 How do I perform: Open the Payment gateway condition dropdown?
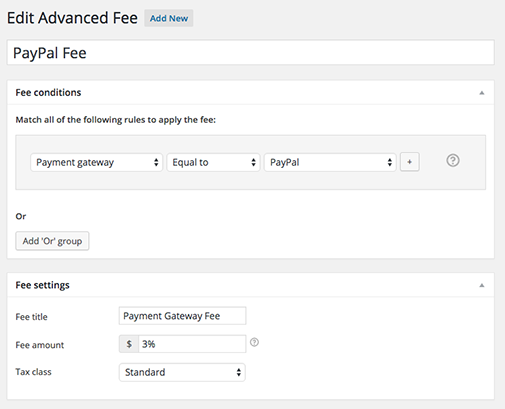pos(97,162)
